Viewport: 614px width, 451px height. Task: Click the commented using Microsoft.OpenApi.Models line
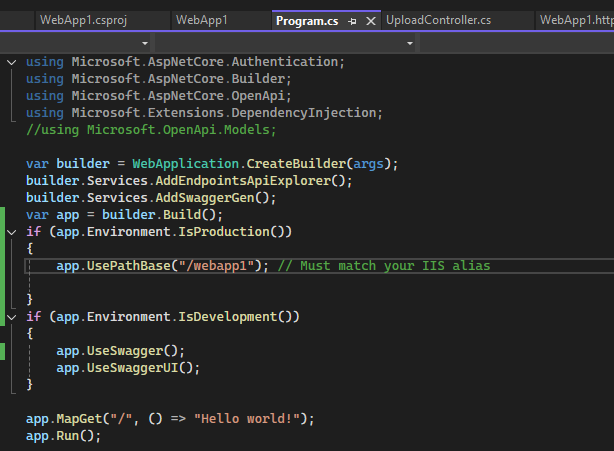[151, 130]
